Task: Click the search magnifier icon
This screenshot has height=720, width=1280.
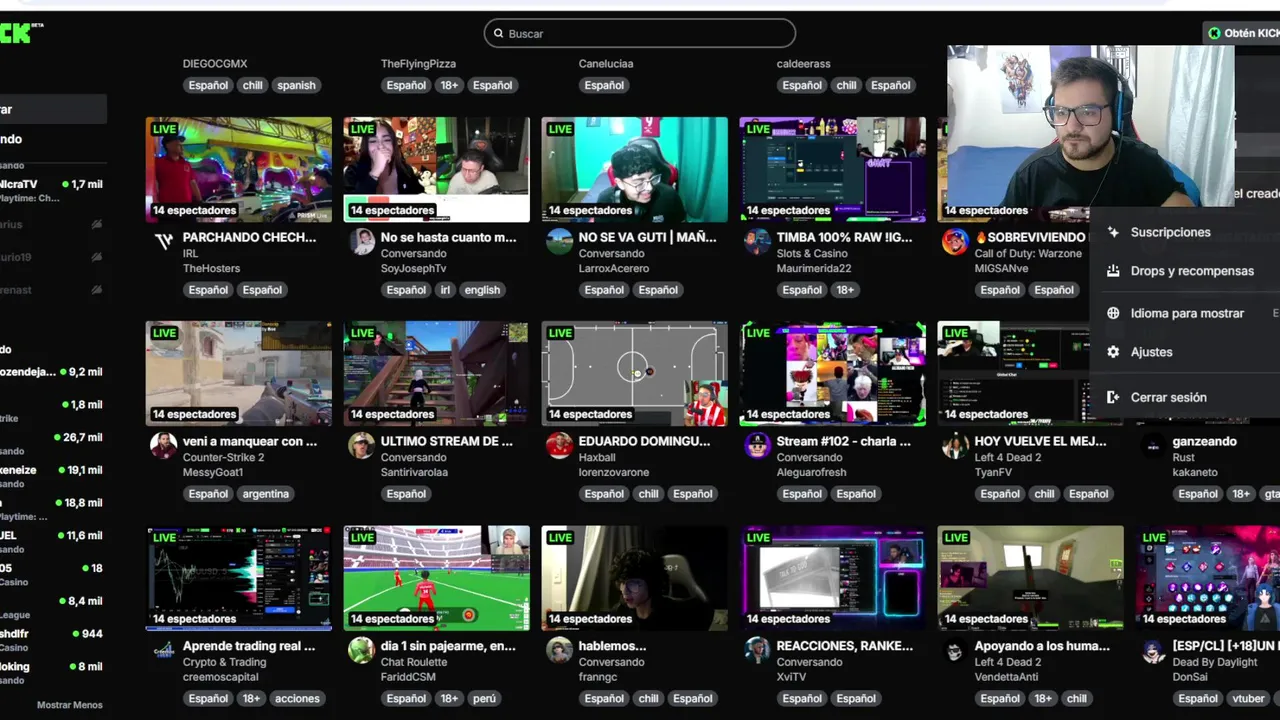Action: coord(498,33)
